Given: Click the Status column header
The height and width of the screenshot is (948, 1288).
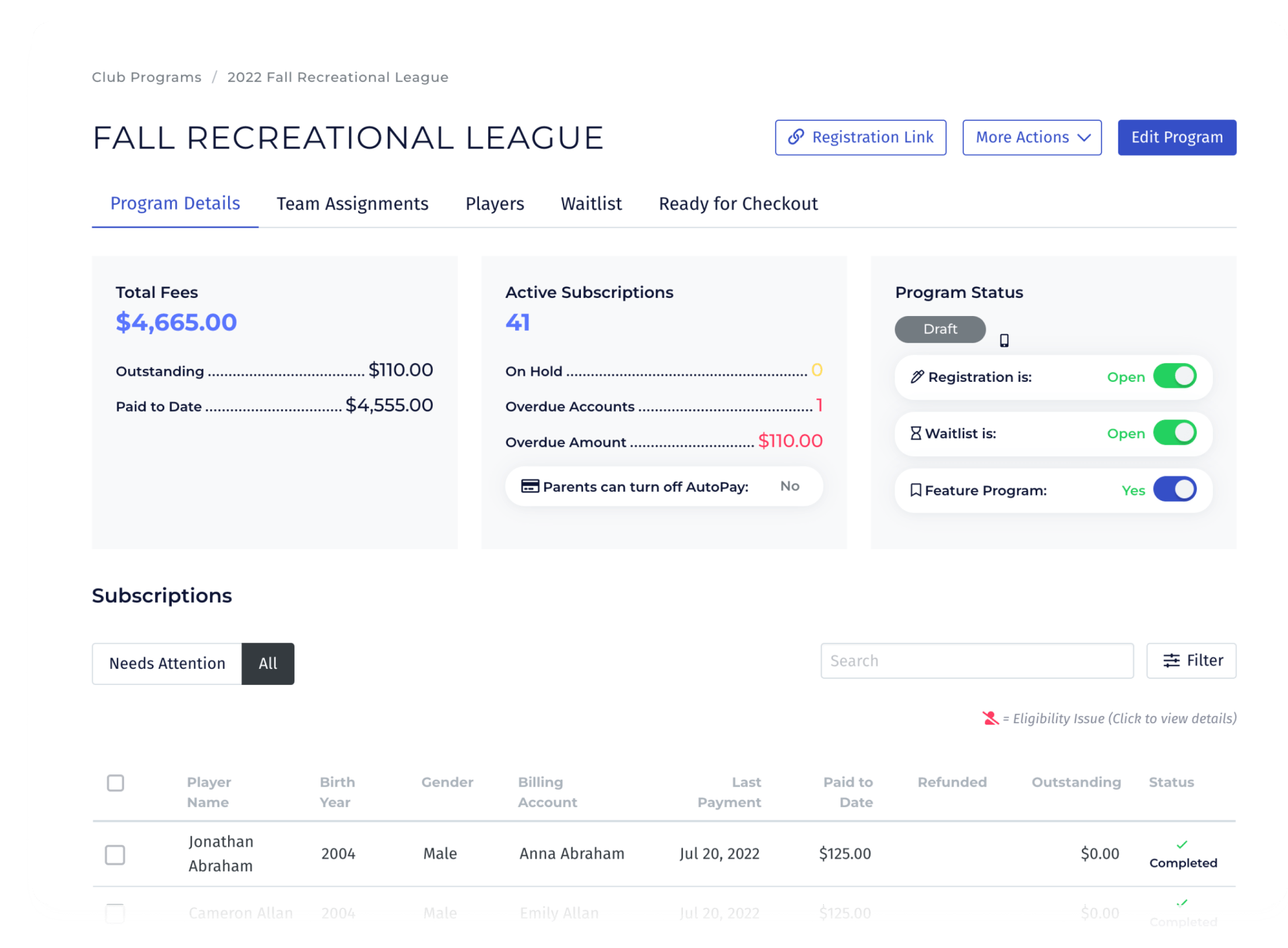Looking at the screenshot, I should [x=1171, y=782].
